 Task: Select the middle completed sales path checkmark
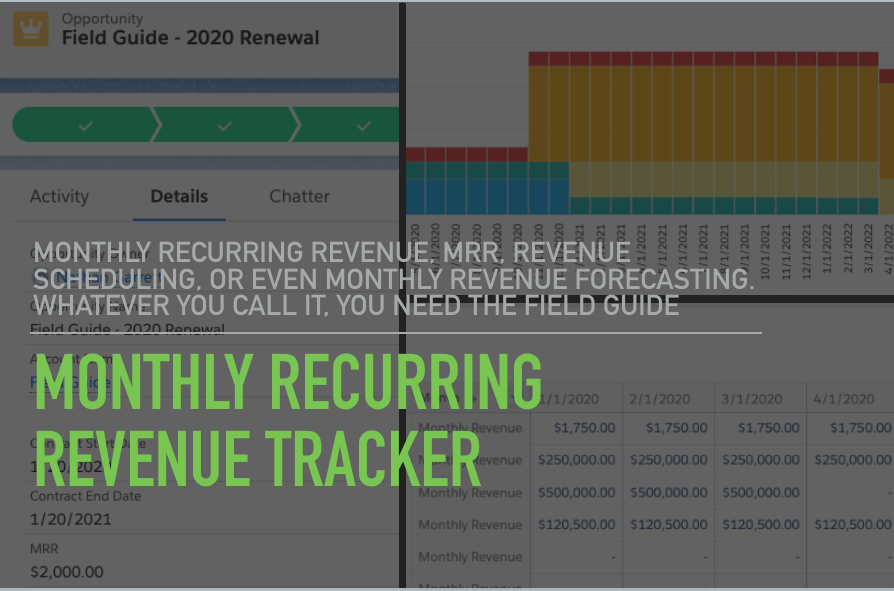[x=224, y=125]
